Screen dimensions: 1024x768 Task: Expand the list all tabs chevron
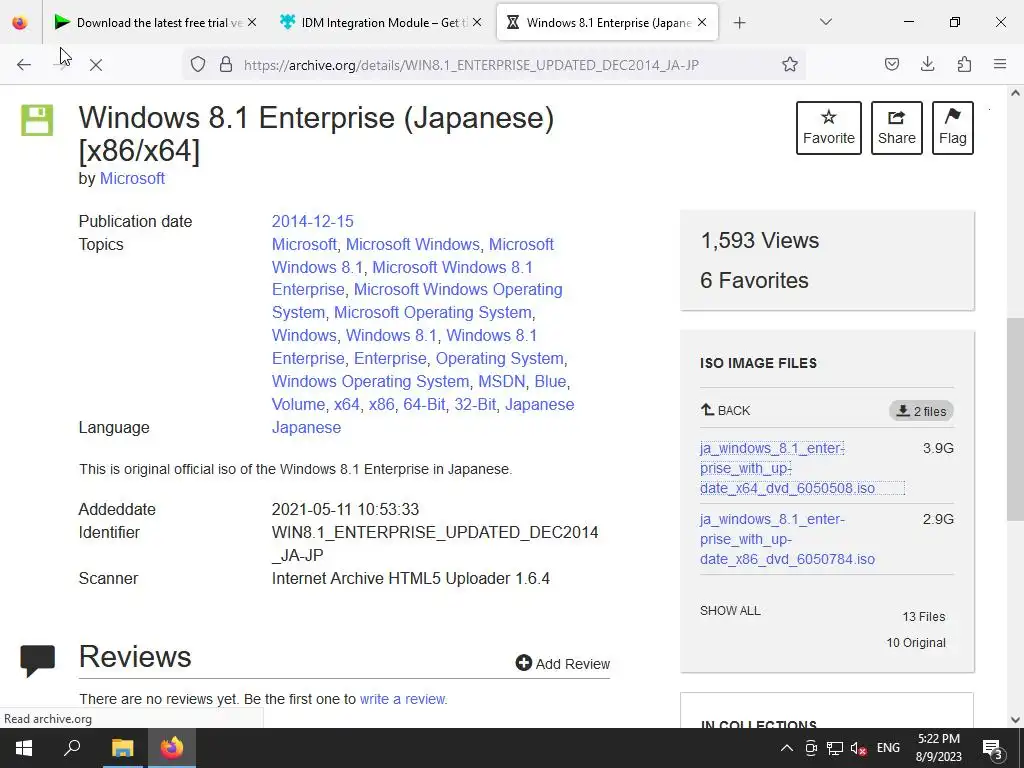pos(825,22)
